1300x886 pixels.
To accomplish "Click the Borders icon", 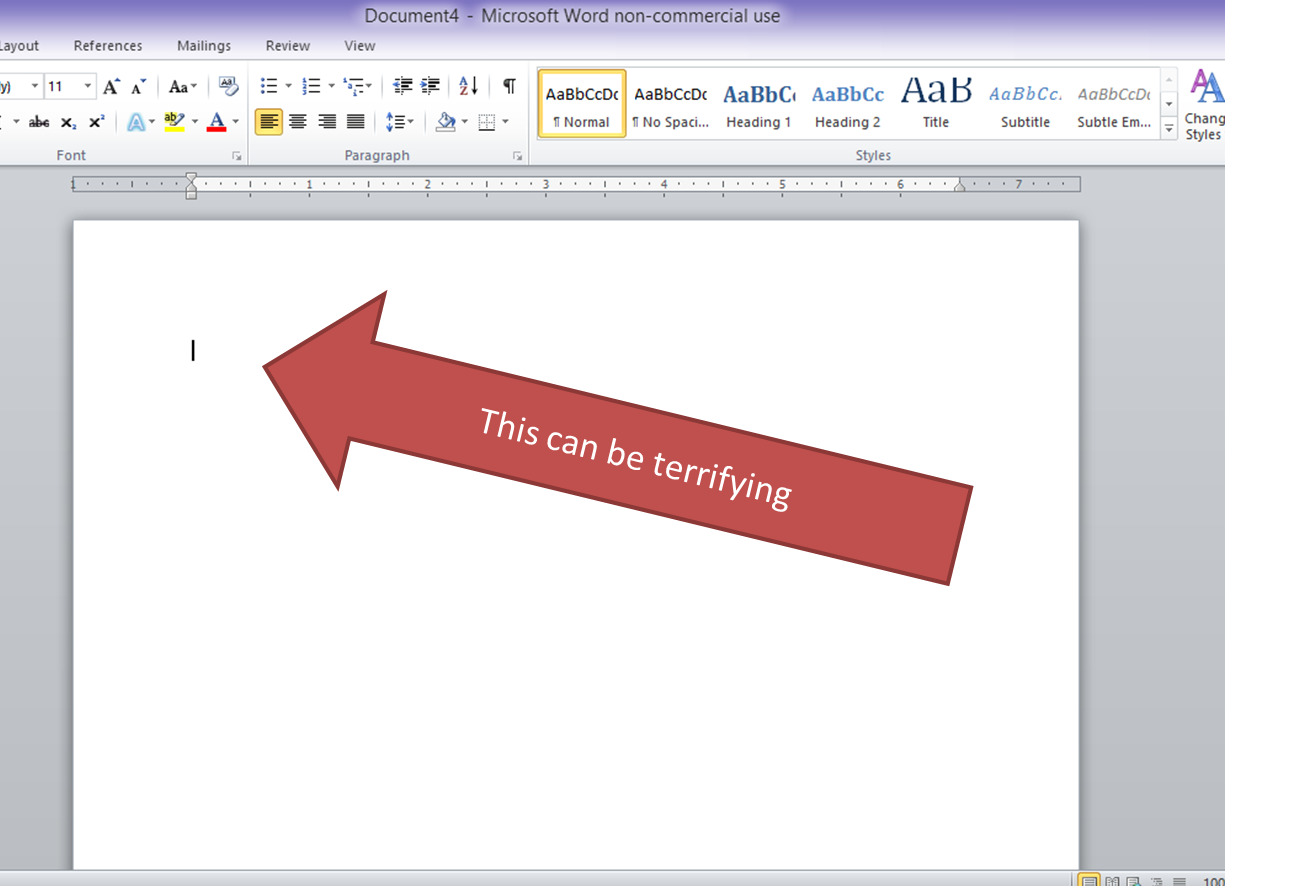I will [x=487, y=122].
